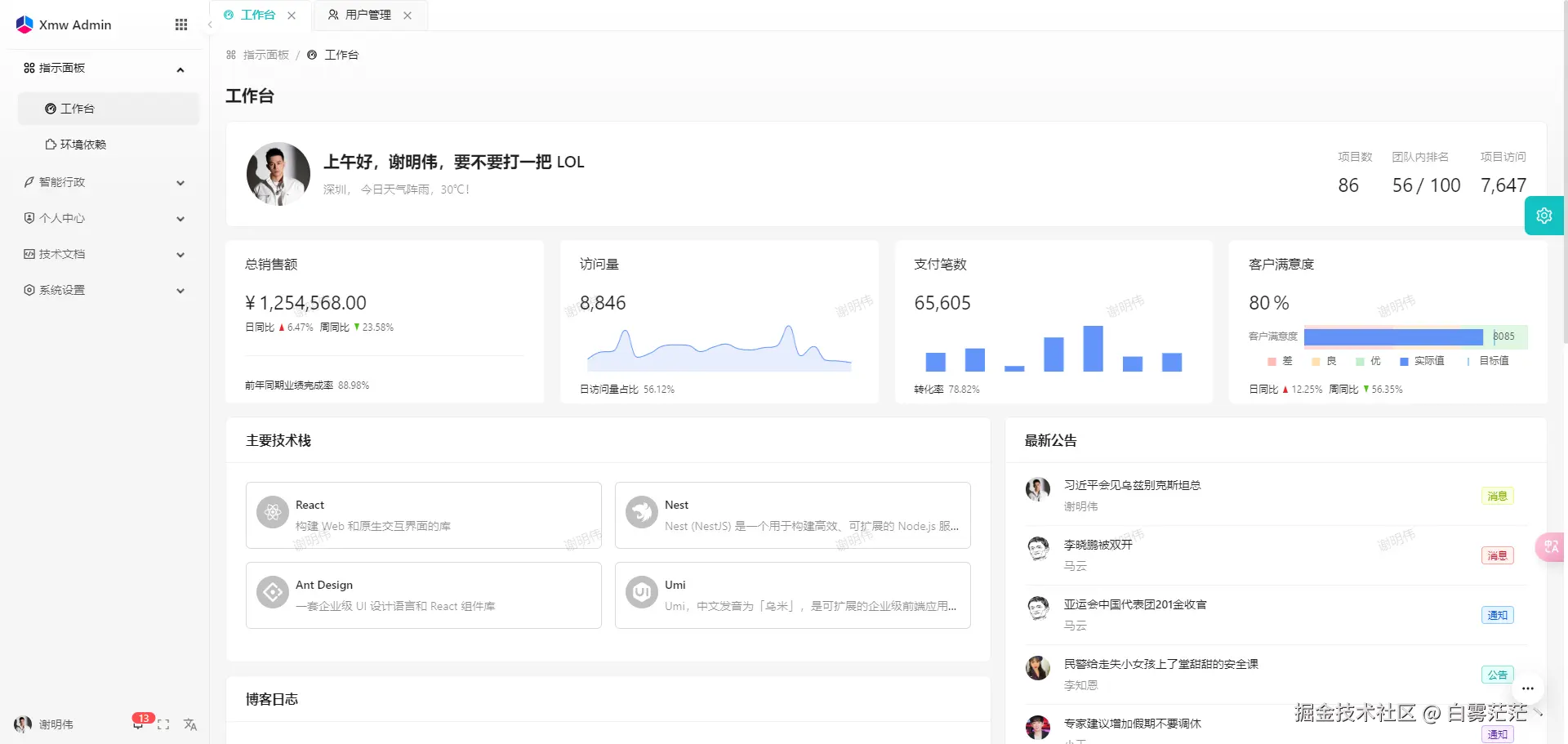Viewport: 1568px width, 744px height.
Task: Select 工作台 in the sidebar
Action: [109, 109]
